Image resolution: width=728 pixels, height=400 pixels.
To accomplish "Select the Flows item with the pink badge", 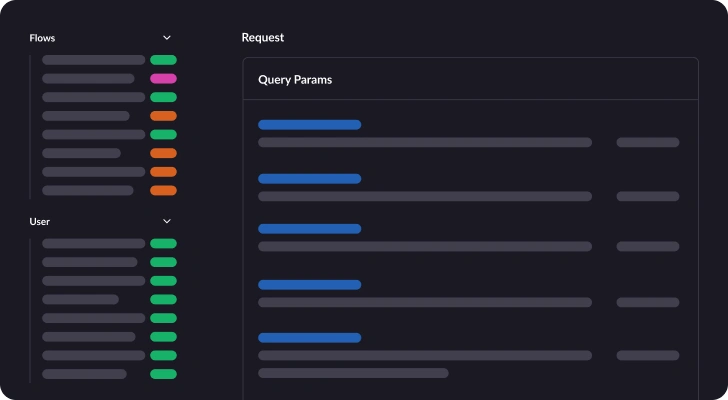I will (x=88, y=78).
